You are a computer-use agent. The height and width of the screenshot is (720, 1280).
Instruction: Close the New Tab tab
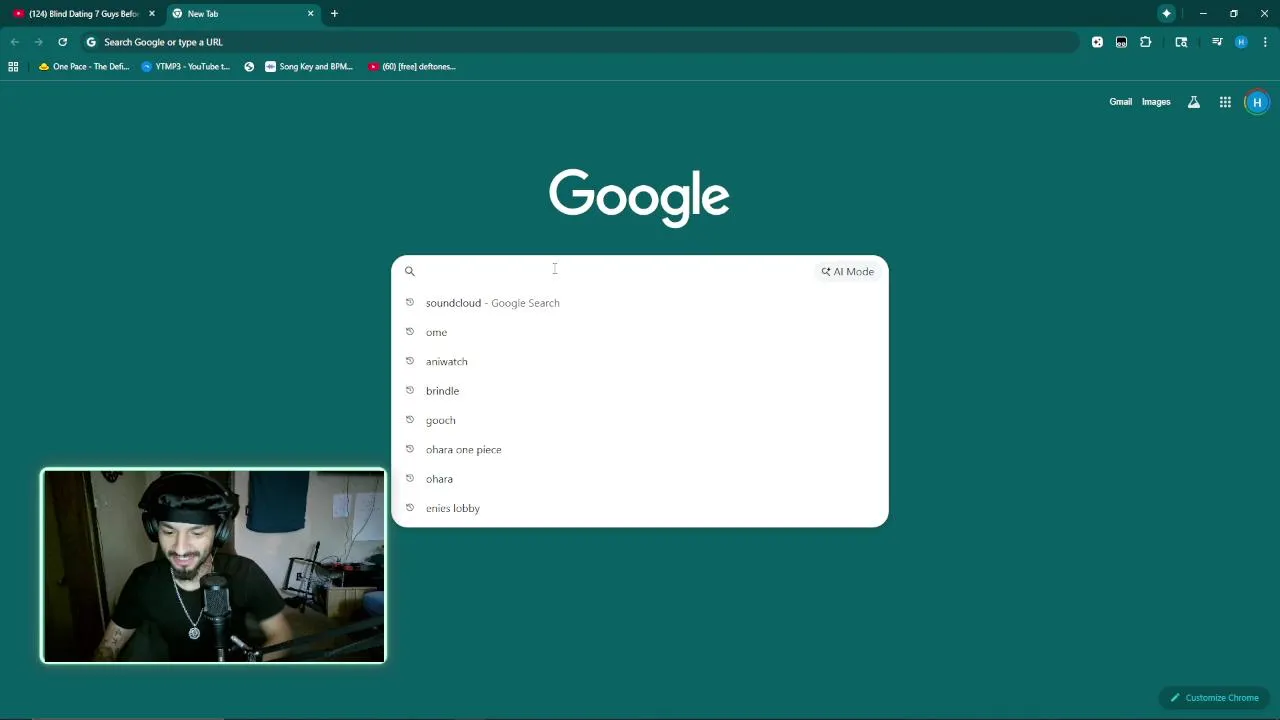click(x=310, y=14)
